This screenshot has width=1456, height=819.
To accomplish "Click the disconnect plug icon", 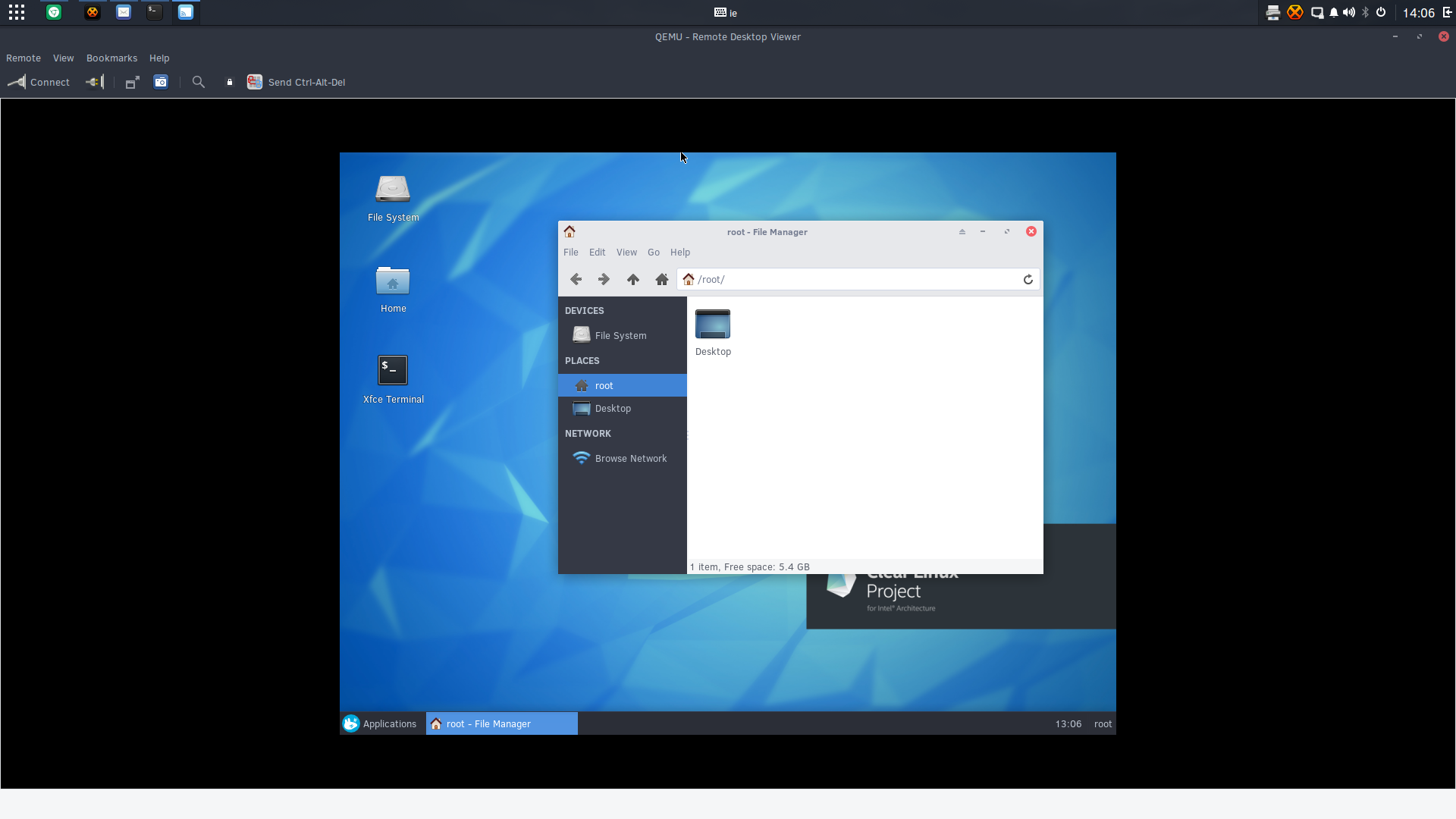I will pos(94,82).
